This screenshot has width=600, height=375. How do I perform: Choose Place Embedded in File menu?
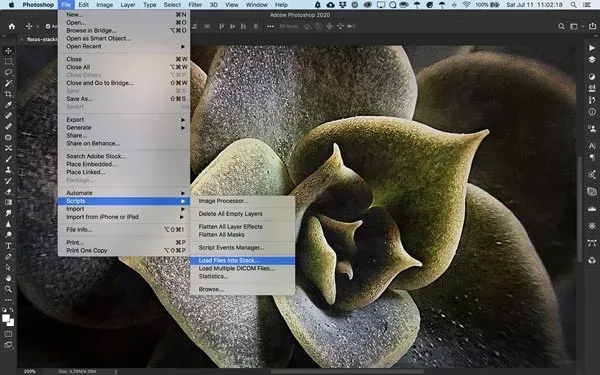[124, 164]
